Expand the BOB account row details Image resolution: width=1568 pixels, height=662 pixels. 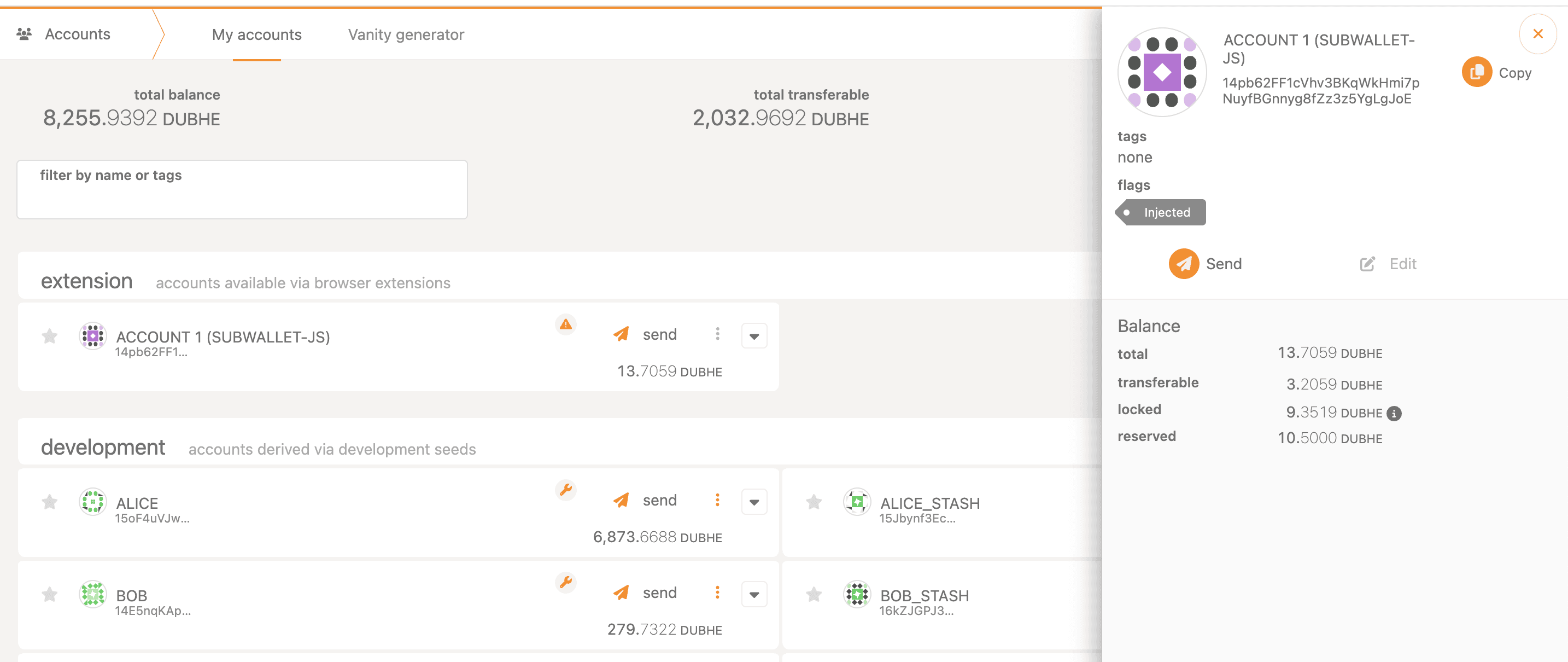point(753,595)
